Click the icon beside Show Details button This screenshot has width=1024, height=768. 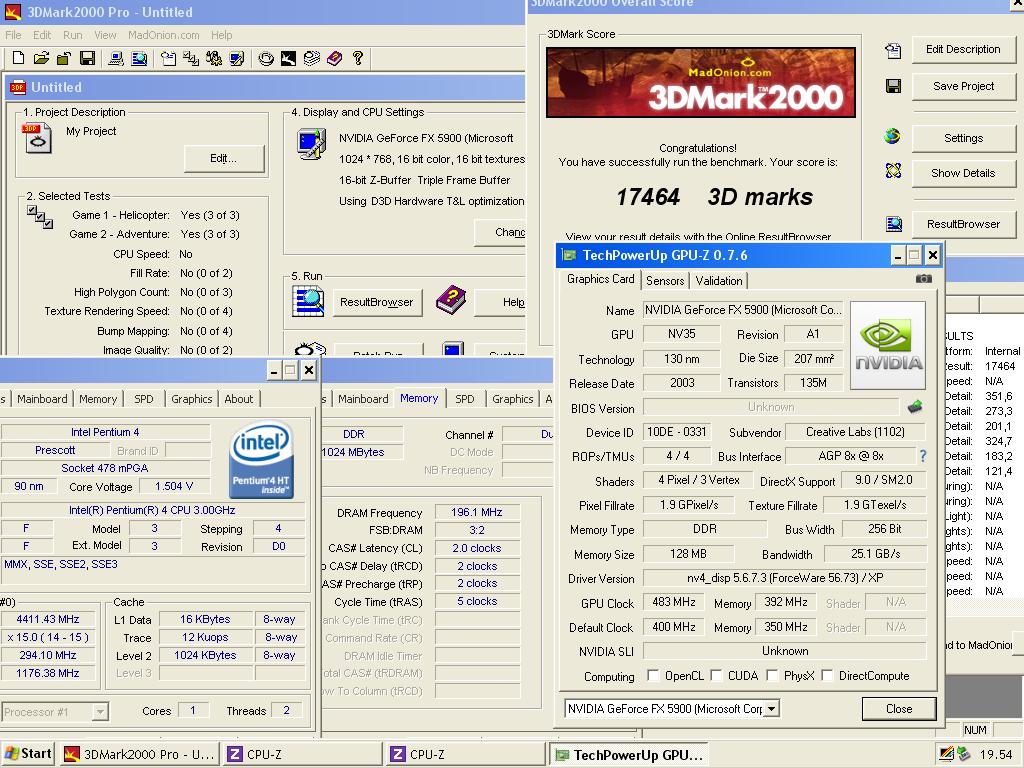(893, 171)
